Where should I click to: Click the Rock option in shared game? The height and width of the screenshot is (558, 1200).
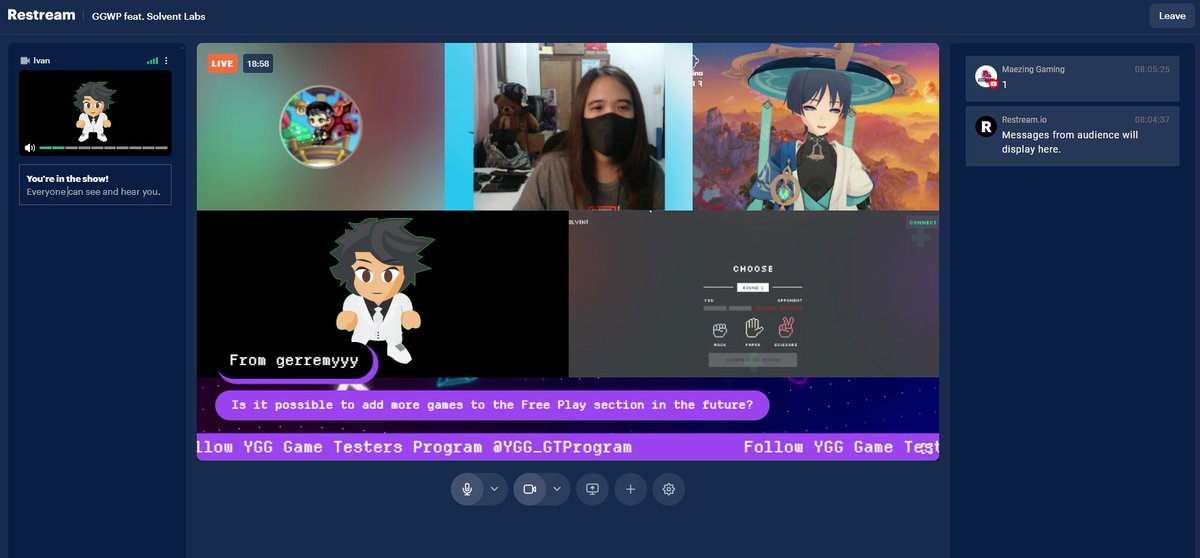coord(719,332)
